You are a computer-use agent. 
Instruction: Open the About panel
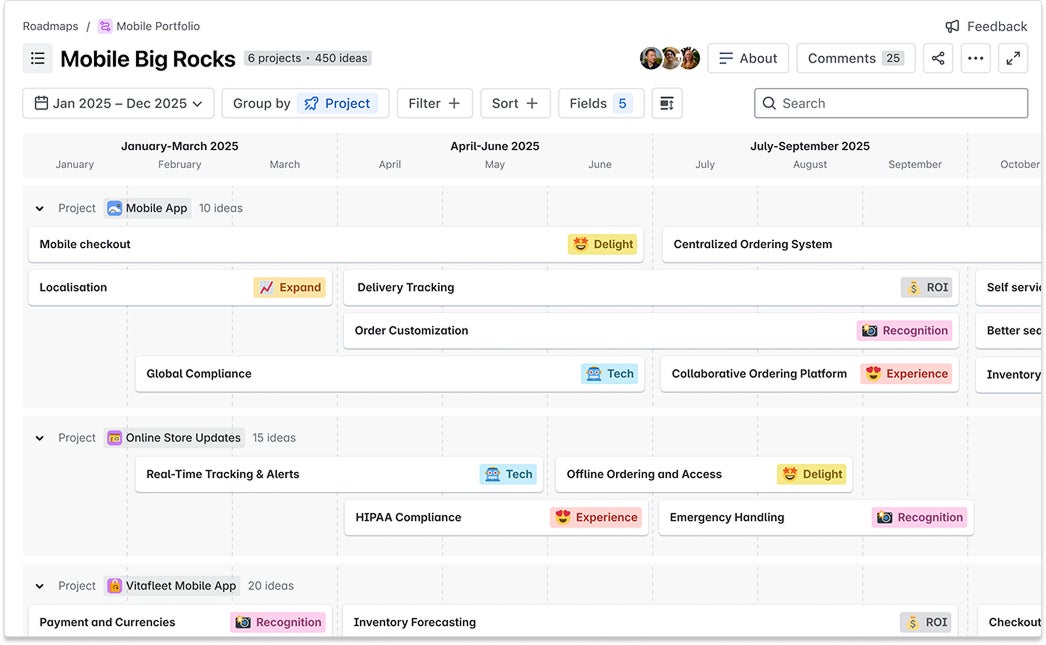coord(748,58)
